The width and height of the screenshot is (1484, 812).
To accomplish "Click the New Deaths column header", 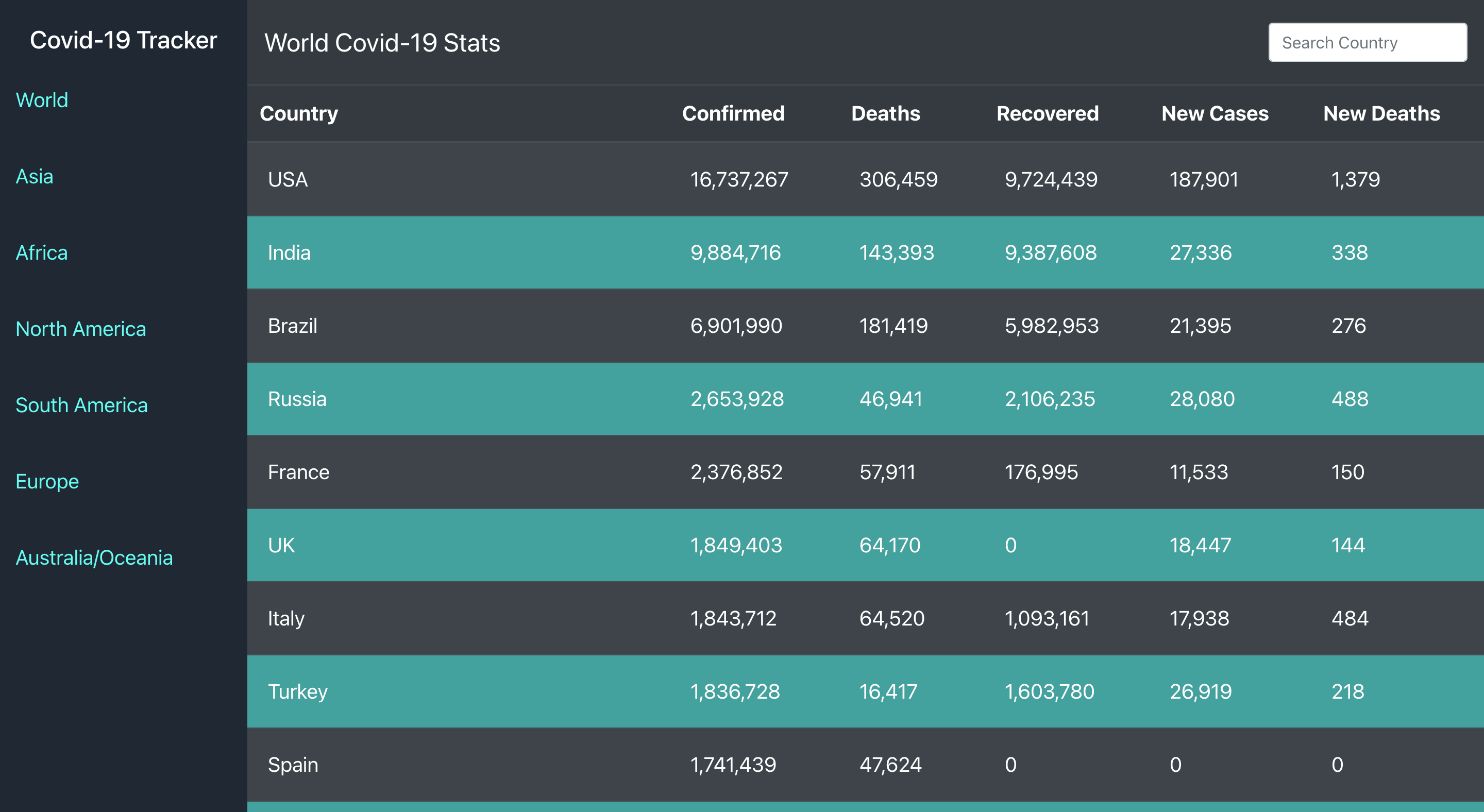I will pos(1381,113).
